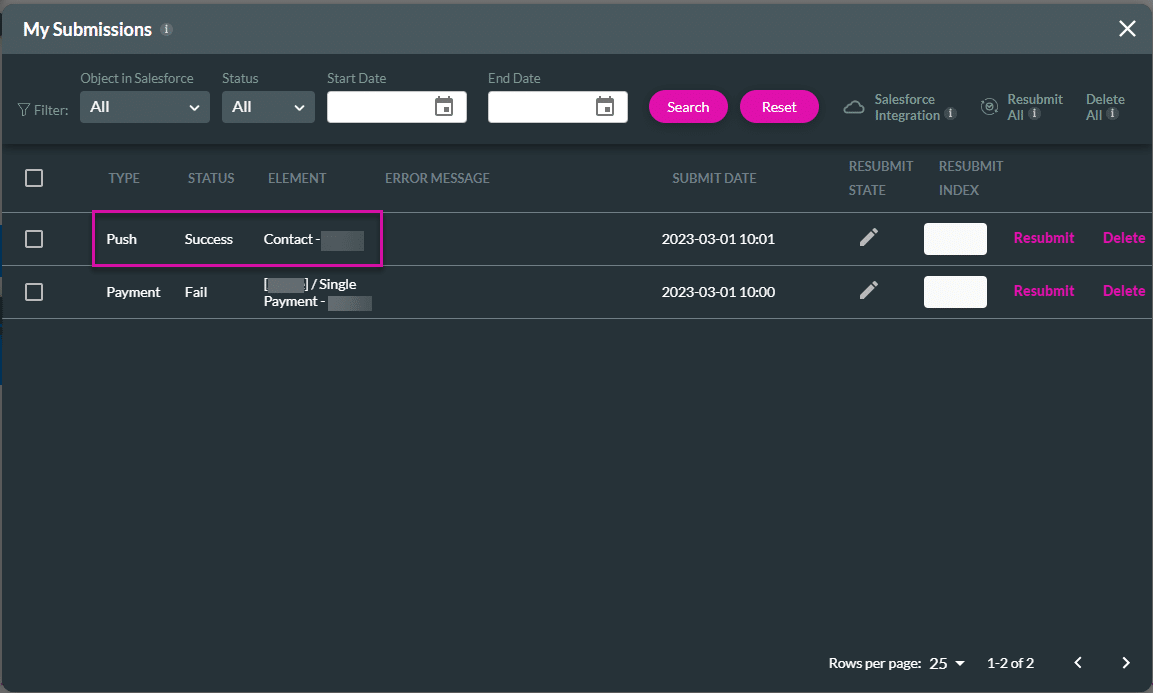This screenshot has width=1153, height=693.
Task: Open the End Date calendar picker
Action: click(604, 107)
